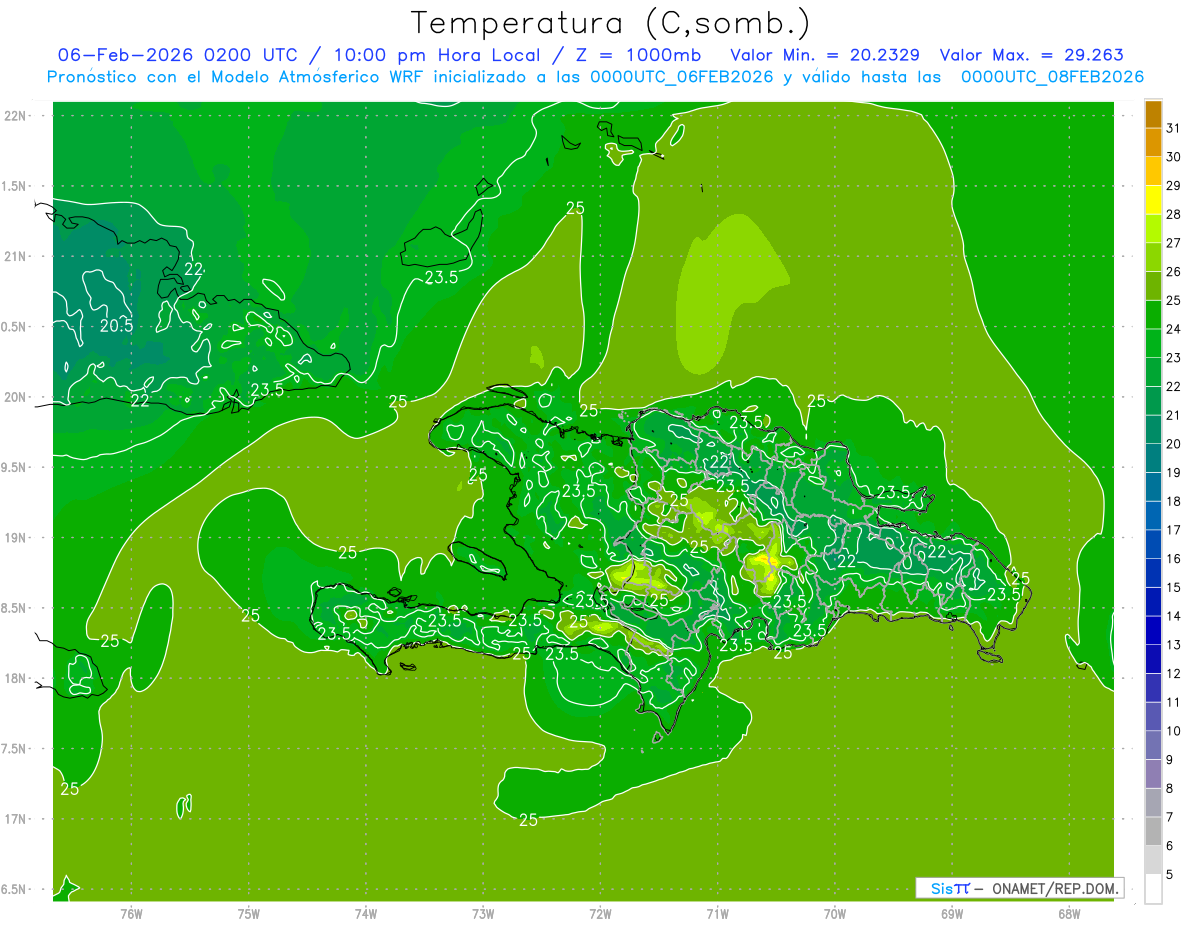Select the "06-Feb-2026 0200 UTC" timestamp text
This screenshot has height=927, width=1200.
tap(177, 55)
